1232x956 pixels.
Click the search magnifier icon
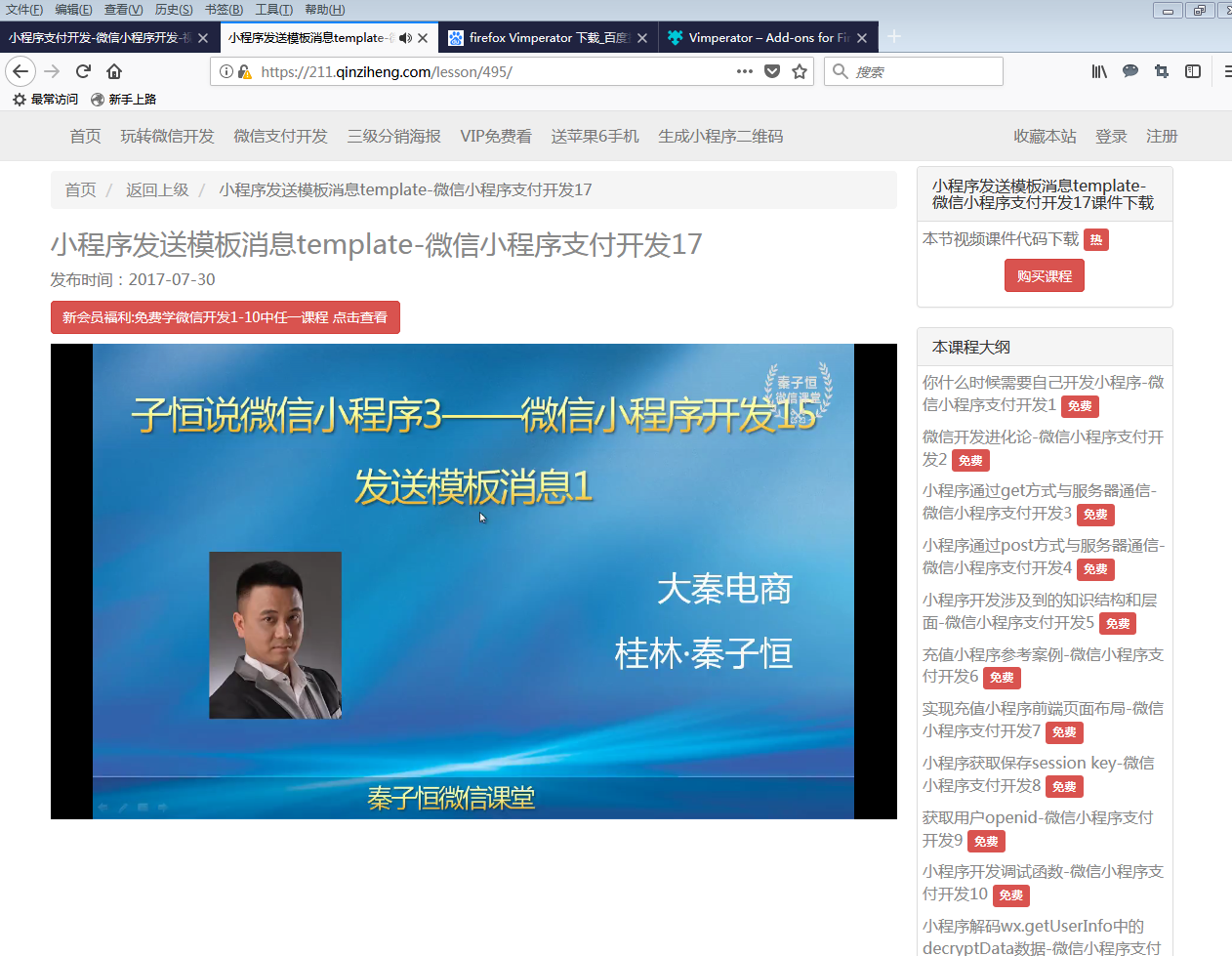point(840,71)
